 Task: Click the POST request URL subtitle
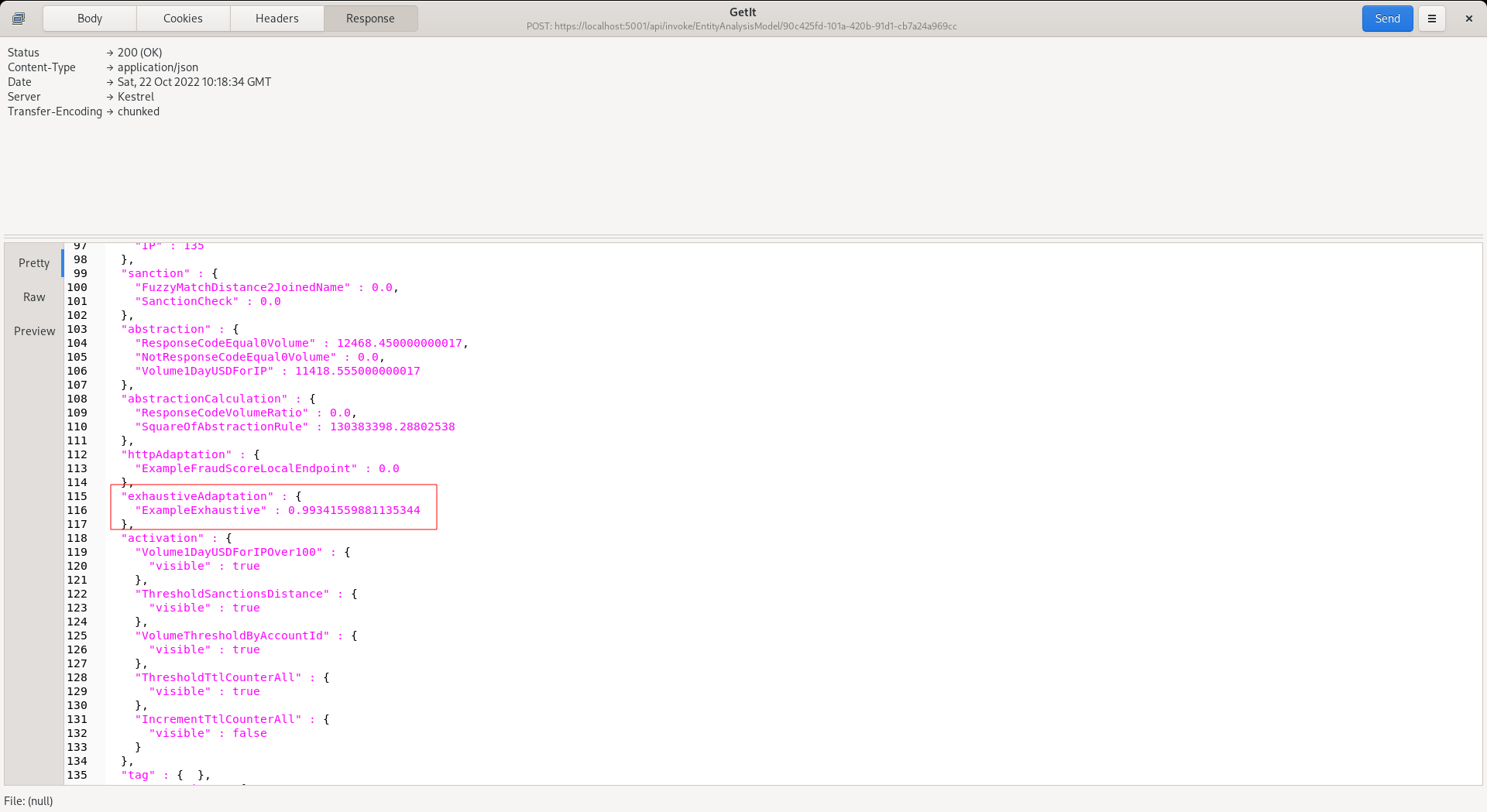coord(742,26)
